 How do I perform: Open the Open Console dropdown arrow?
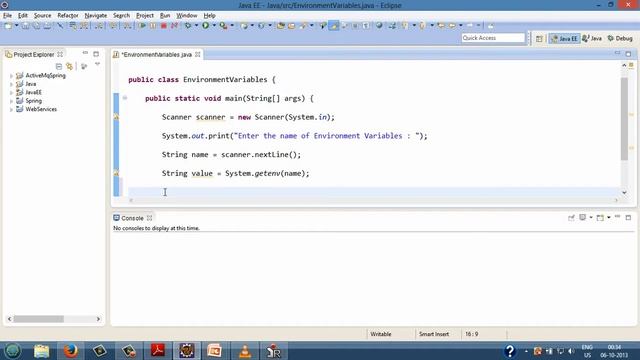(x=609, y=218)
